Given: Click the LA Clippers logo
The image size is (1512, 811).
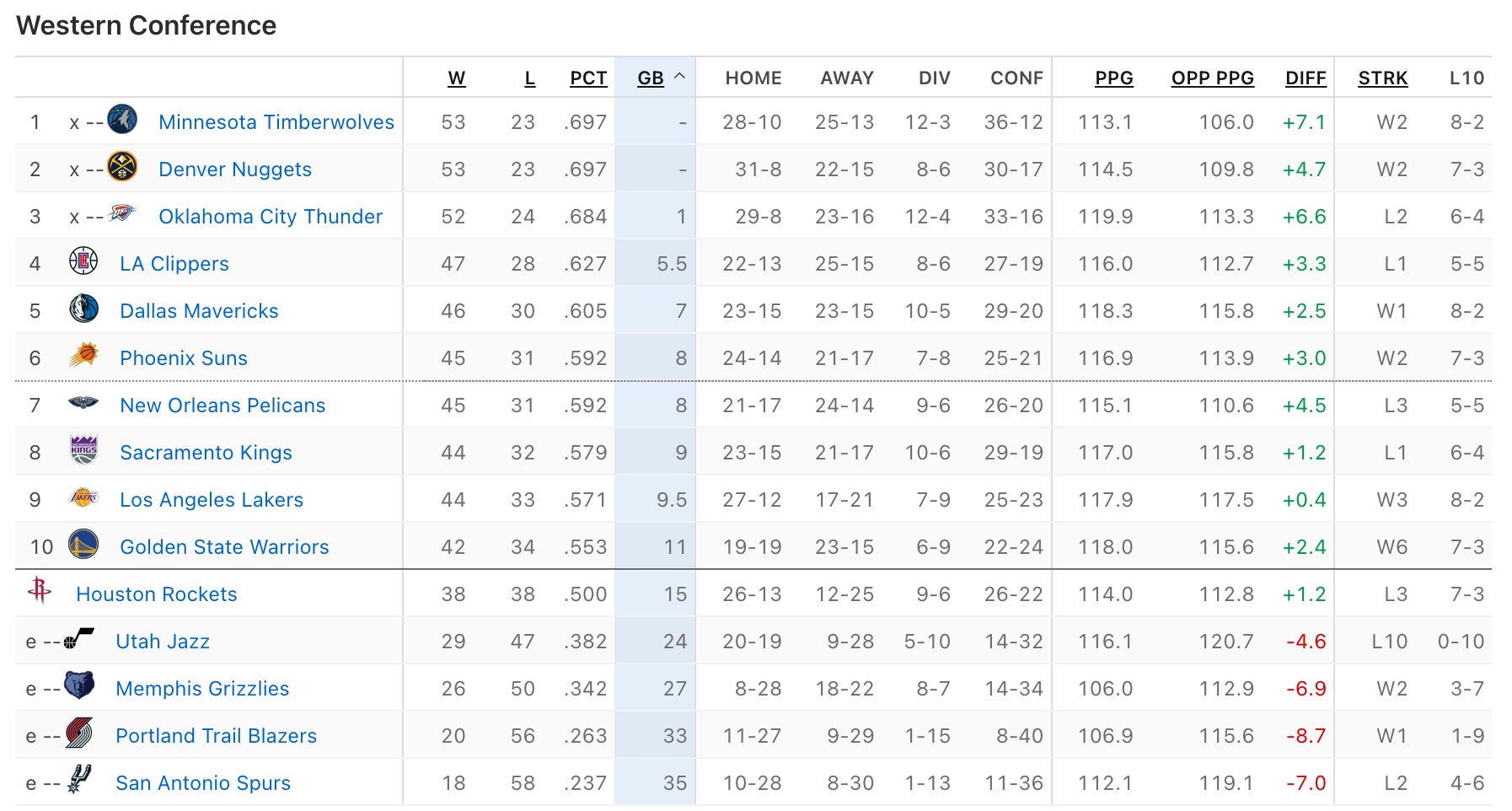Looking at the screenshot, I should coord(83,261).
